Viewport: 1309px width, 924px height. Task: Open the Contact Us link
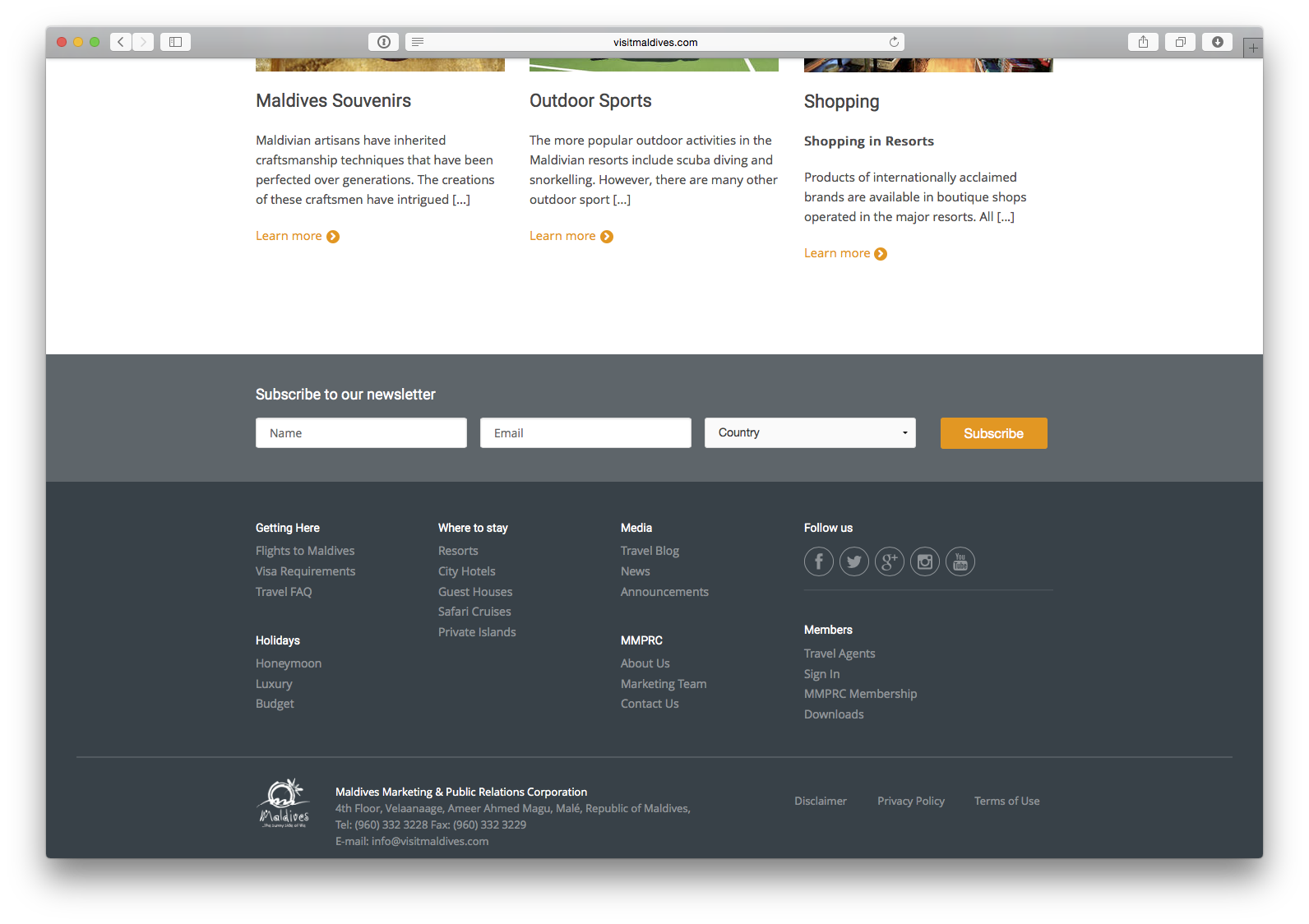[x=650, y=704]
